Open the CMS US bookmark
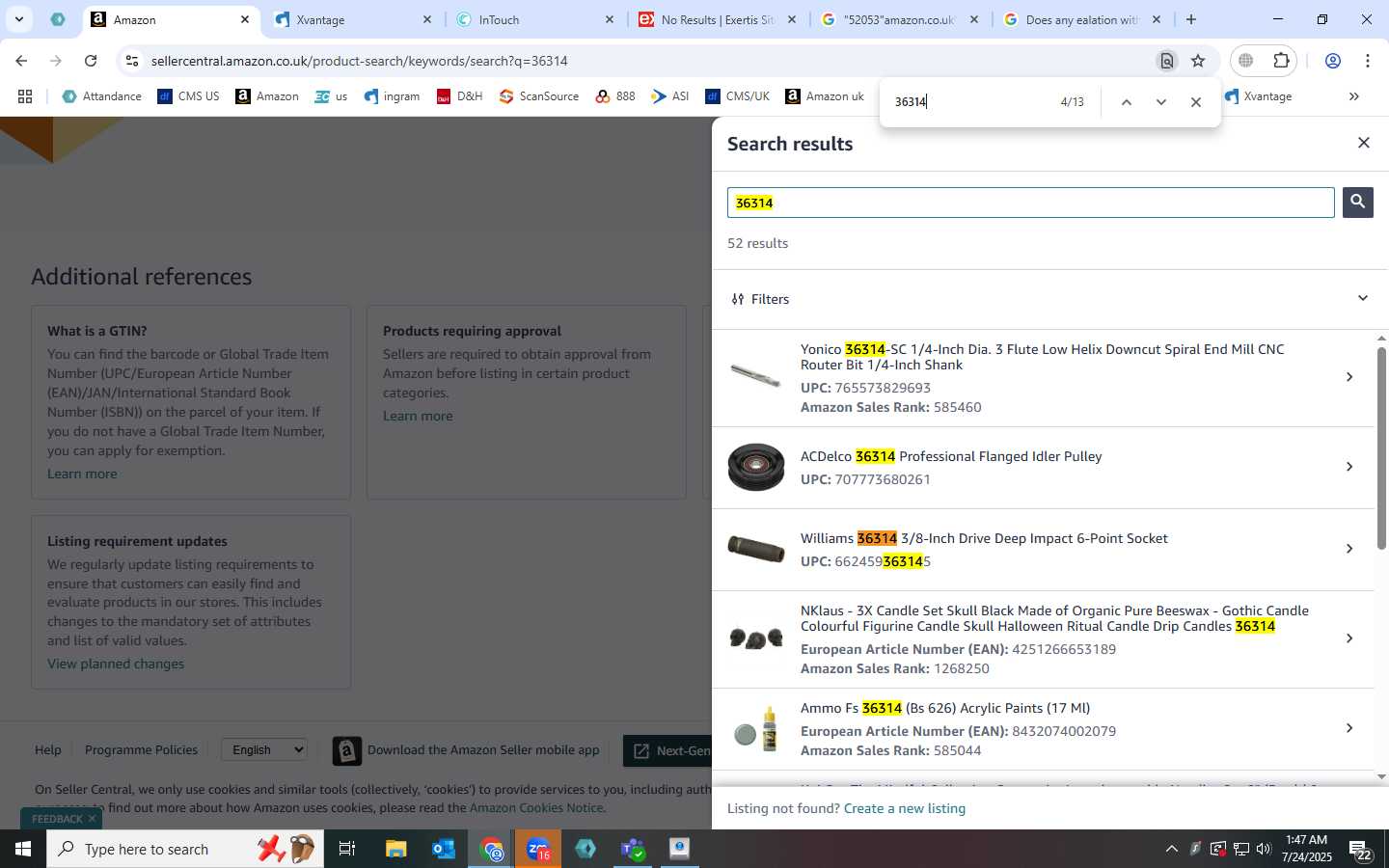The image size is (1389, 868). [189, 96]
